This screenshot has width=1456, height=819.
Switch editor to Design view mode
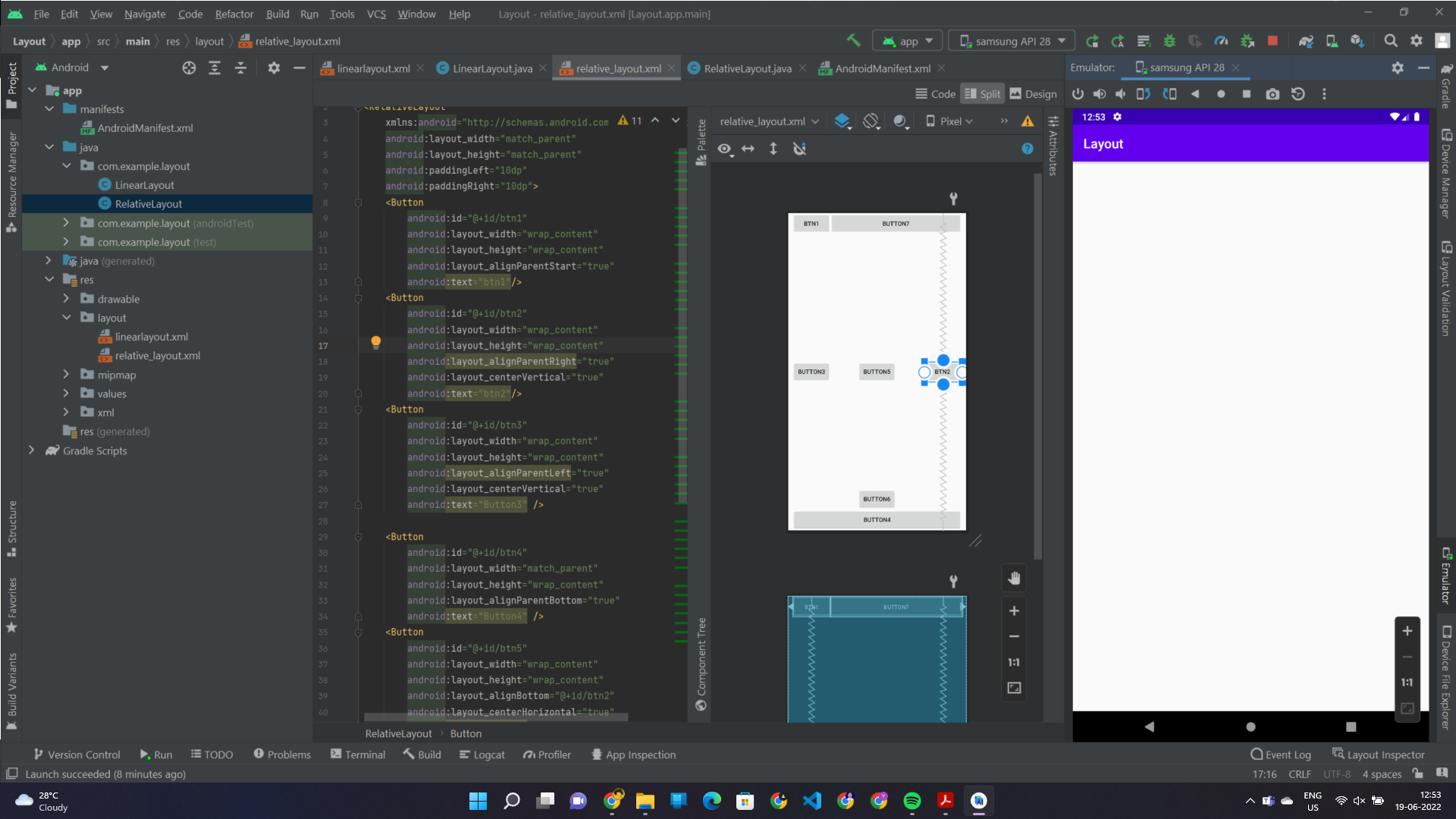click(x=1033, y=94)
